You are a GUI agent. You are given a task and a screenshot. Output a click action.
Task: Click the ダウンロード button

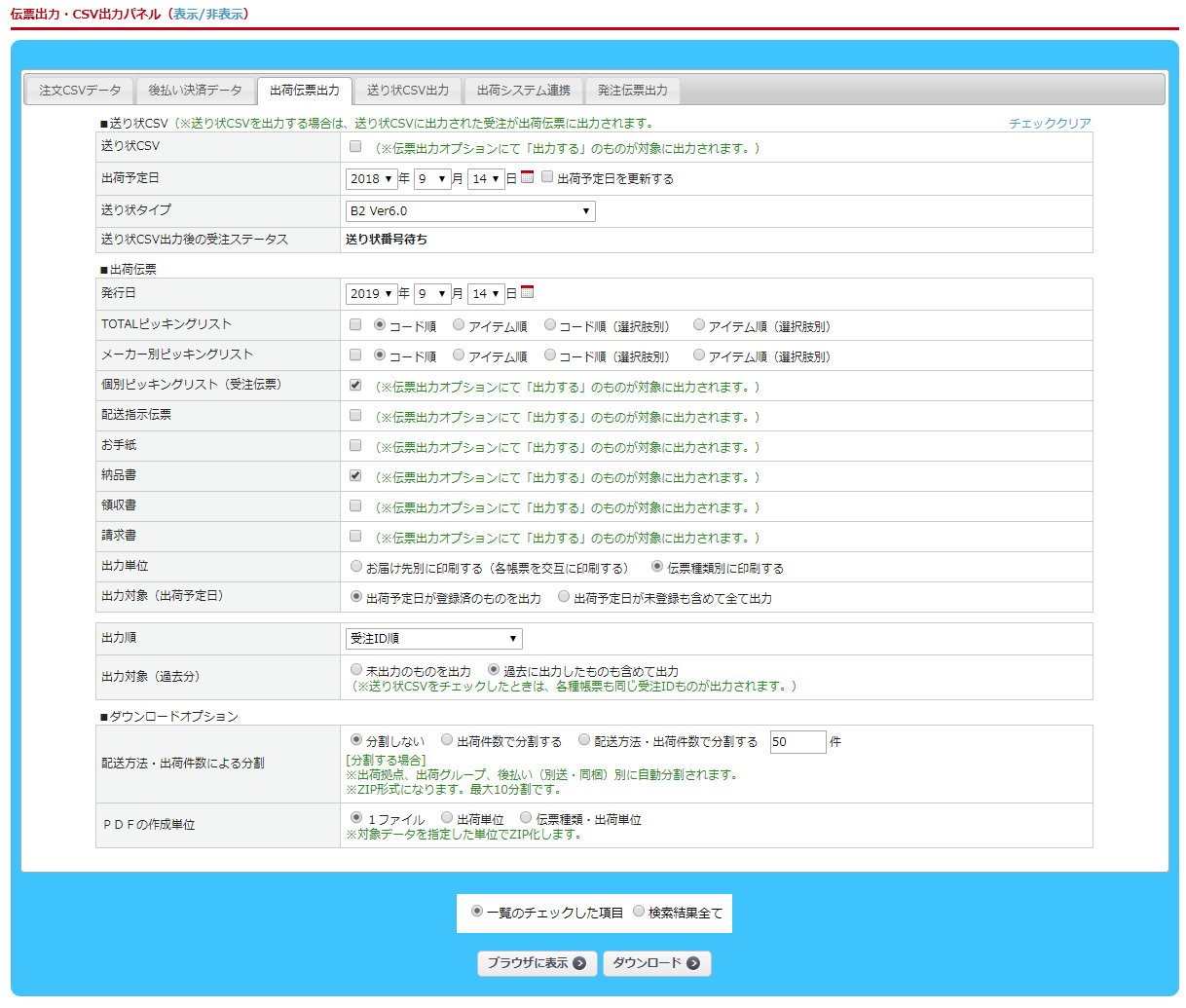(656, 963)
